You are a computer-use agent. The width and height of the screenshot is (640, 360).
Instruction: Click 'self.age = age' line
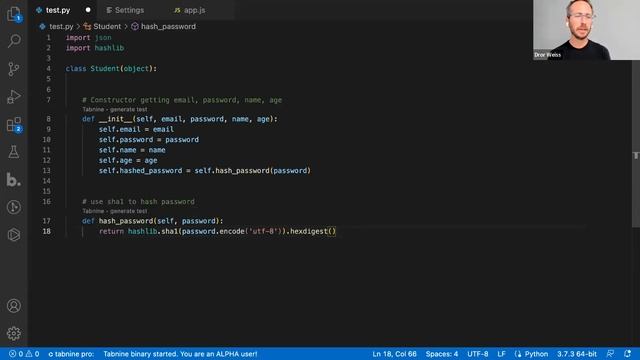point(128,160)
